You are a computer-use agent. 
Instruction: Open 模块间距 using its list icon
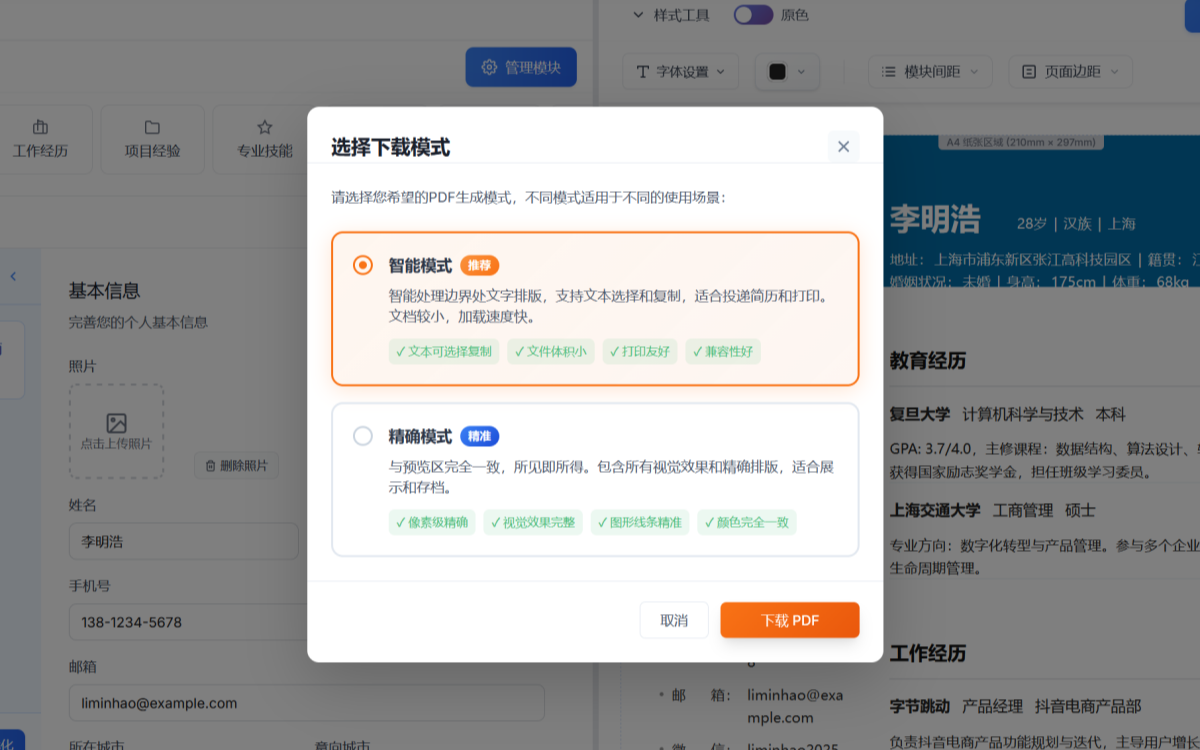pos(888,71)
